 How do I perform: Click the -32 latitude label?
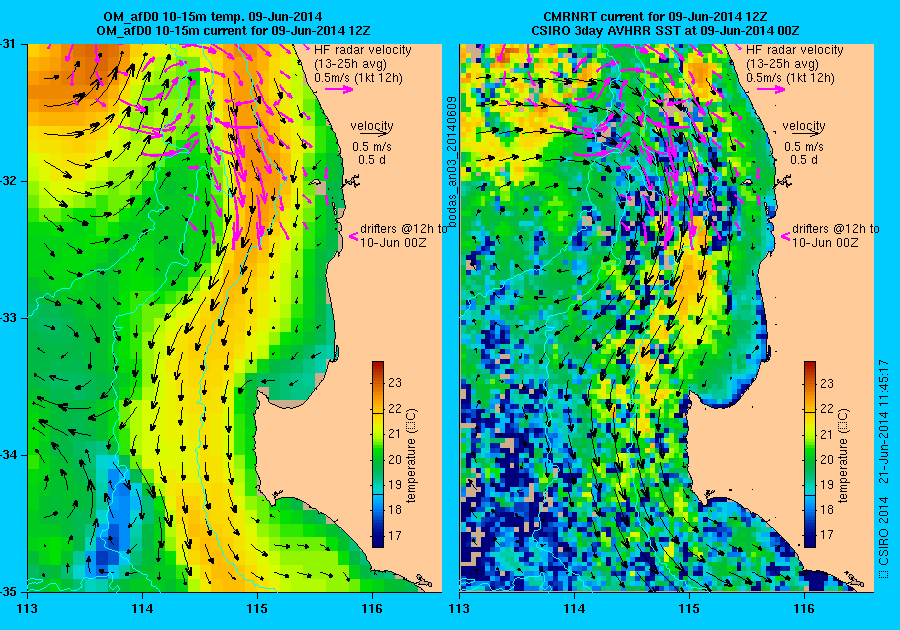tap(8, 181)
